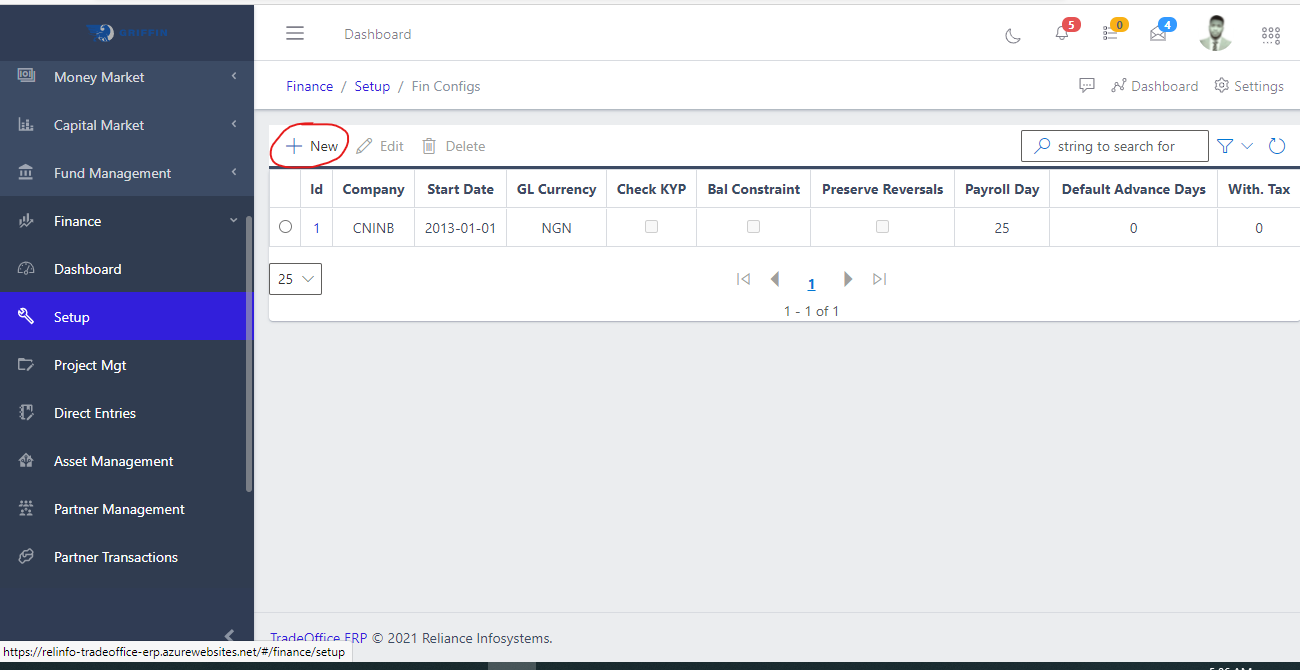Click the hamburger menu beside Dashboard

[x=295, y=33]
